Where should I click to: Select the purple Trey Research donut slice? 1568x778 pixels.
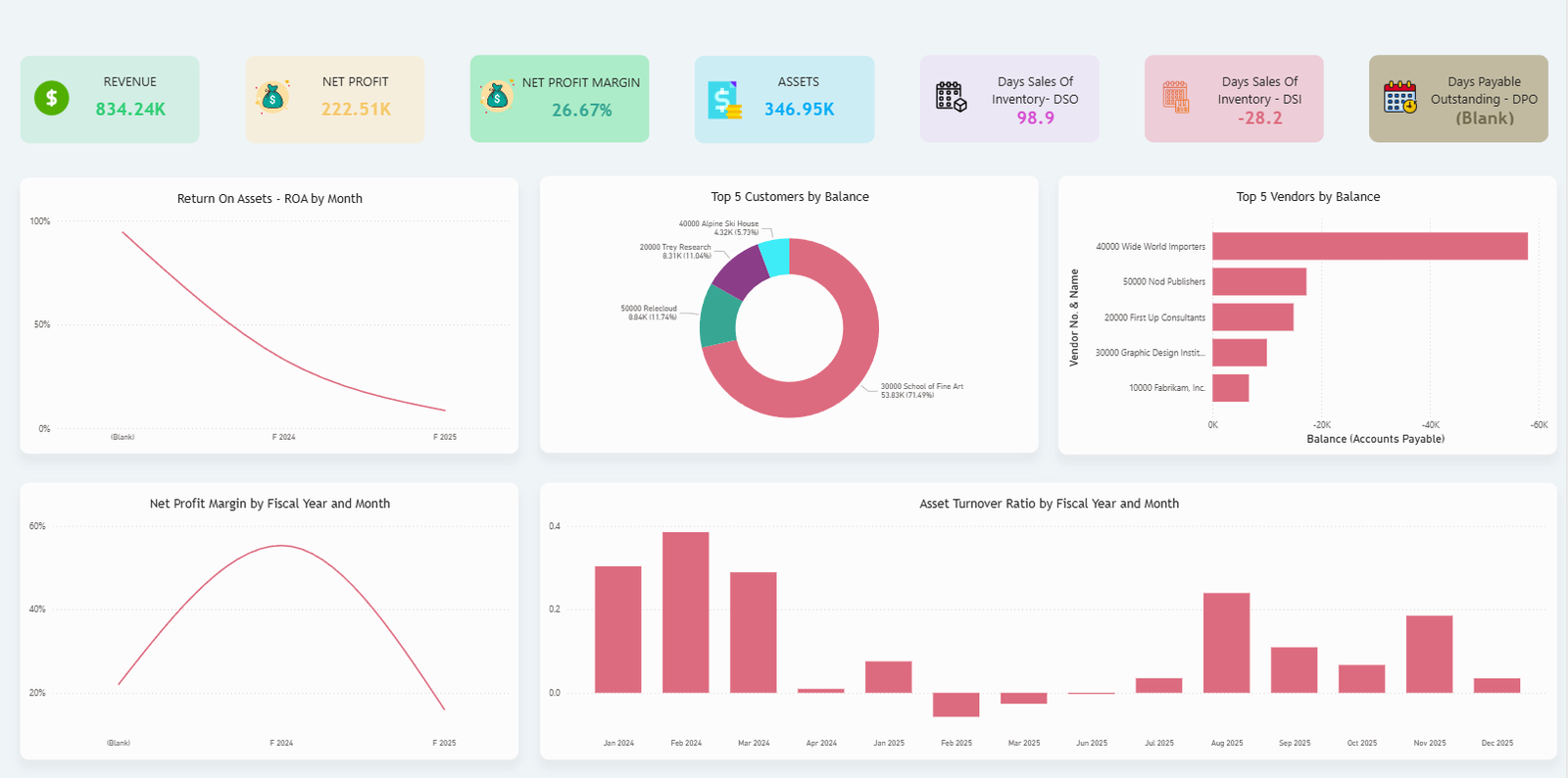coord(741,271)
